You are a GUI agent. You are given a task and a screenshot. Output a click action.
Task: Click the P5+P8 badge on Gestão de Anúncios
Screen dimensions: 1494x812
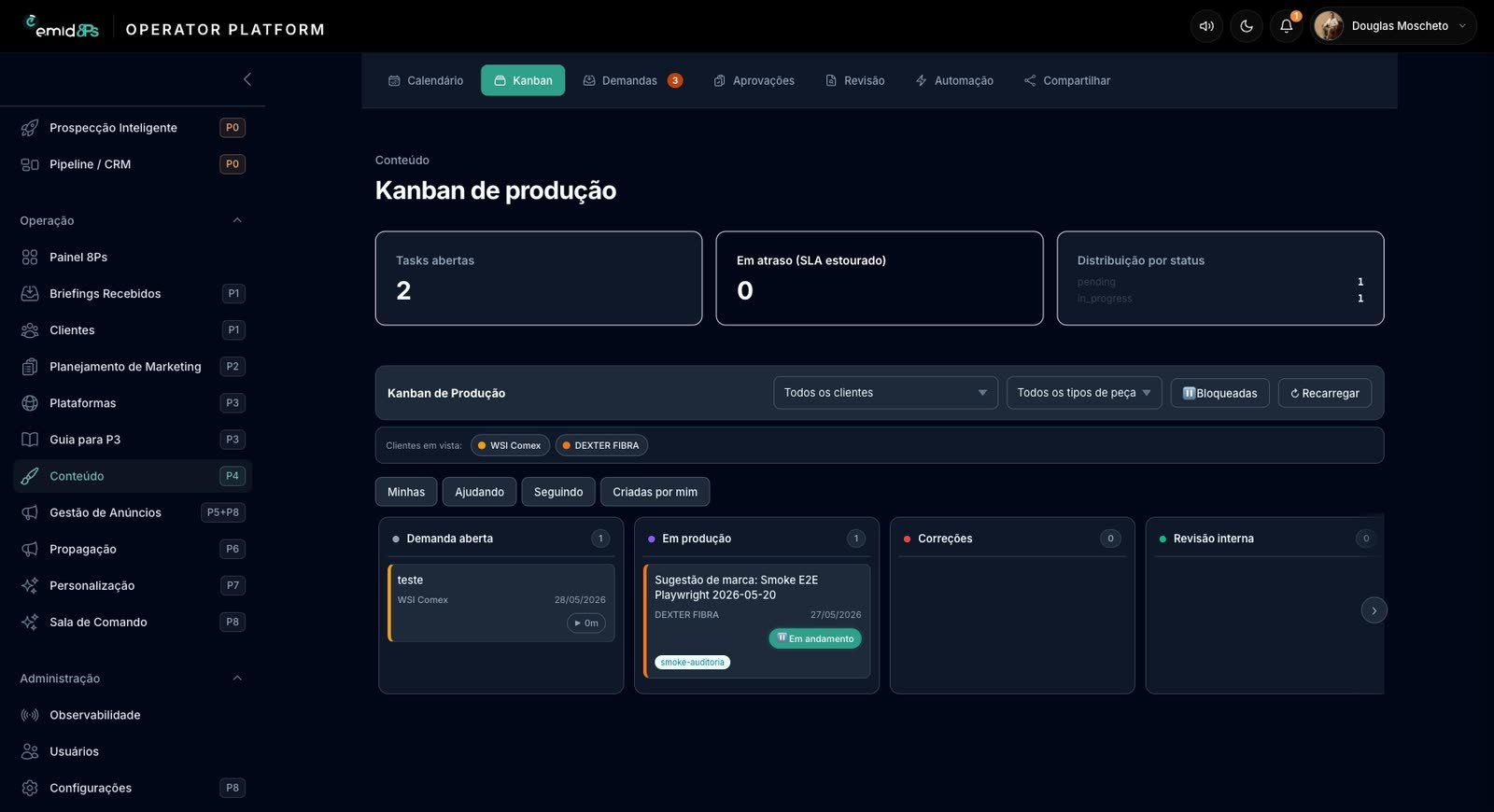[x=223, y=512]
